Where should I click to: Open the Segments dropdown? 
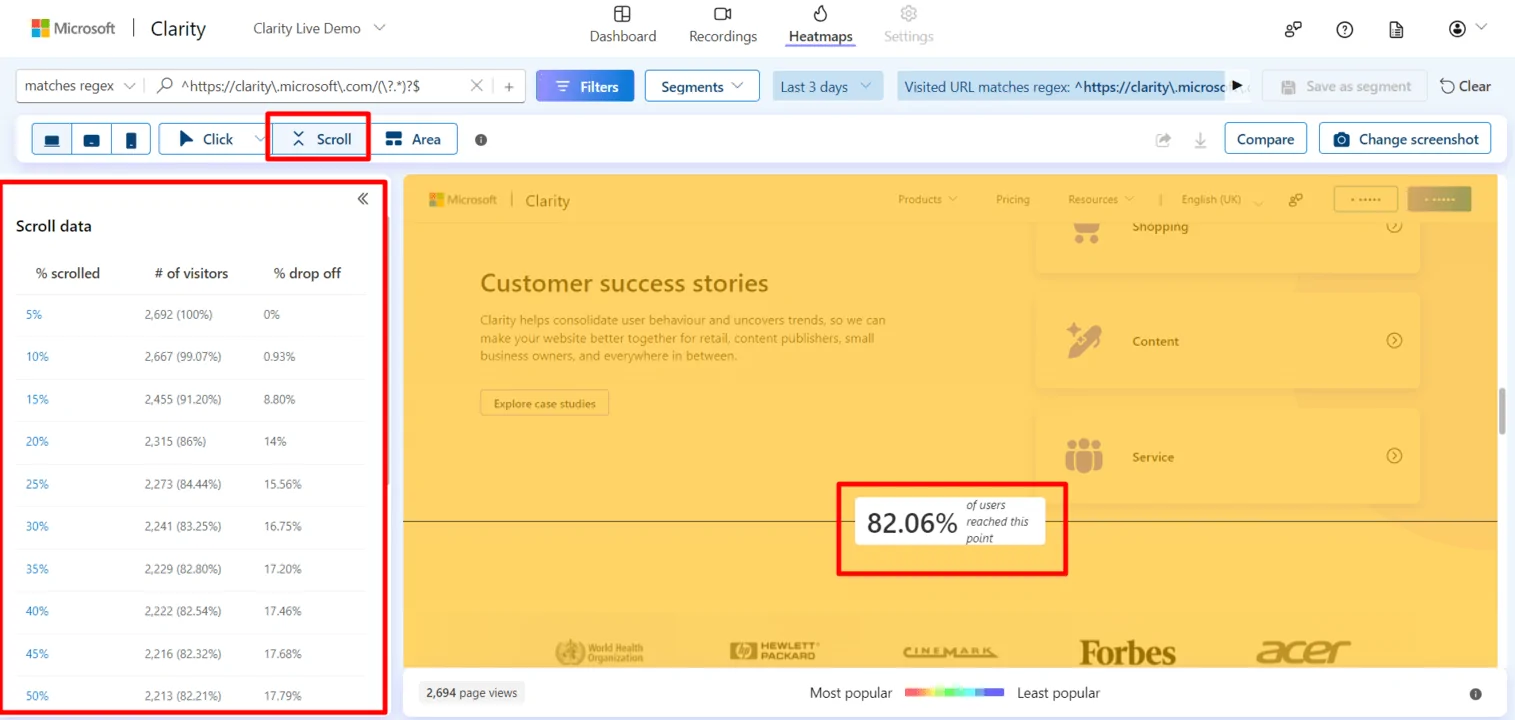click(702, 86)
